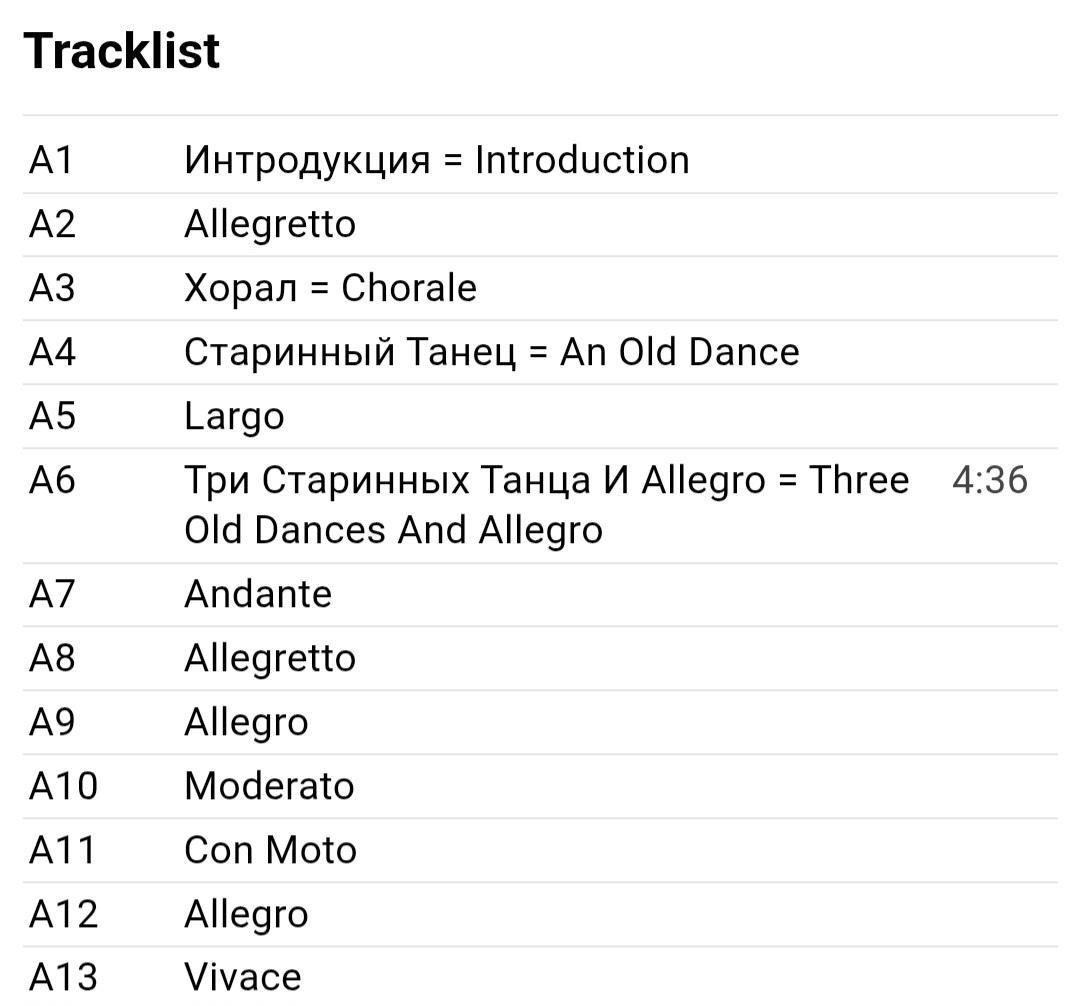Select the A10 track position label
1080x1006 pixels.
(x=64, y=786)
